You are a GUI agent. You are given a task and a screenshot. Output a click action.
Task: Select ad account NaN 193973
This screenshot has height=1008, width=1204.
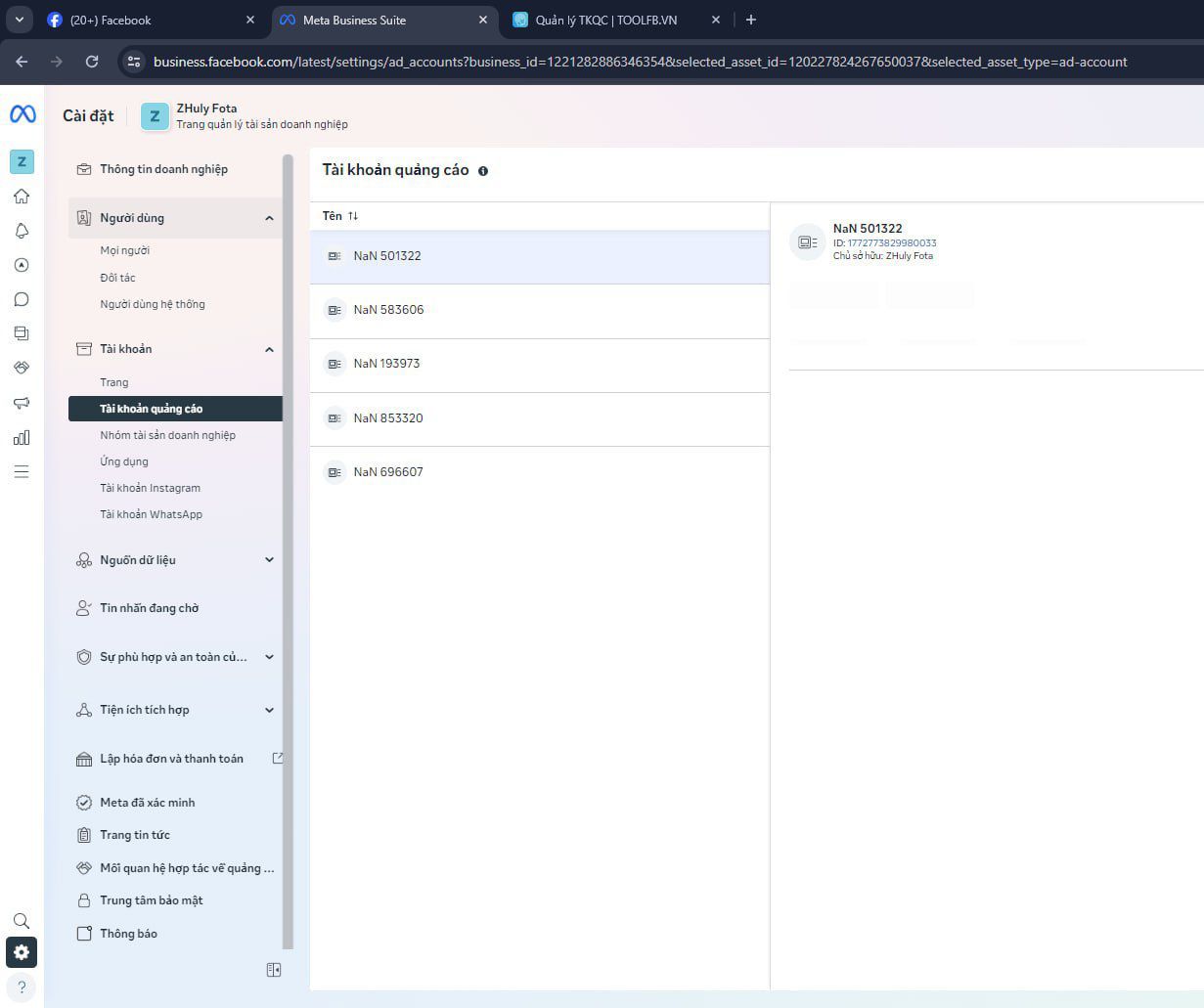[540, 365]
